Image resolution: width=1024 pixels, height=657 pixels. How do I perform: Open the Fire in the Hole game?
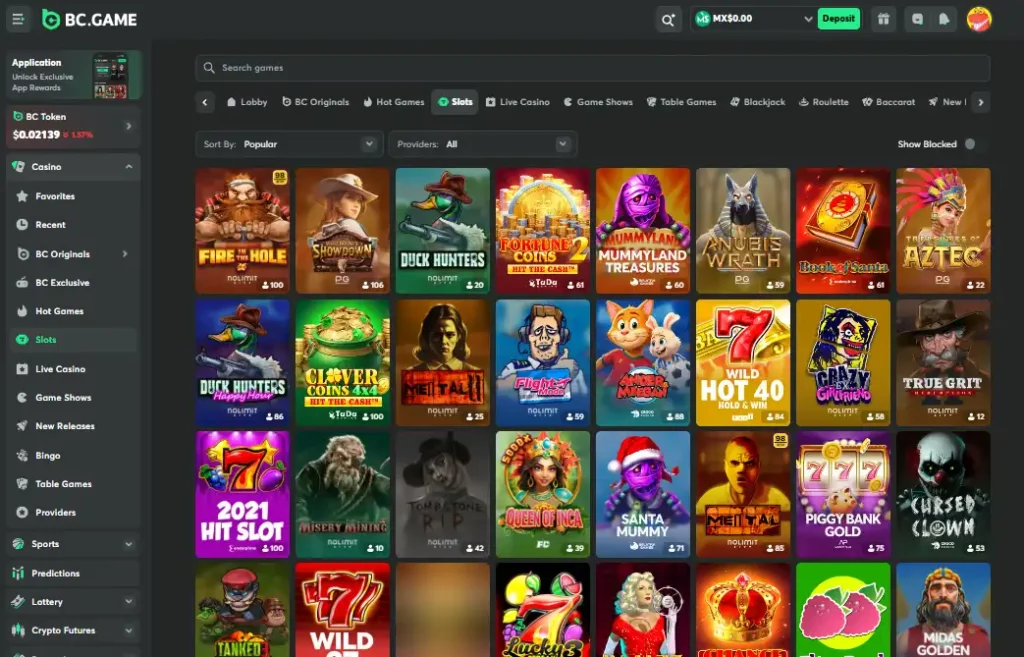[242, 231]
